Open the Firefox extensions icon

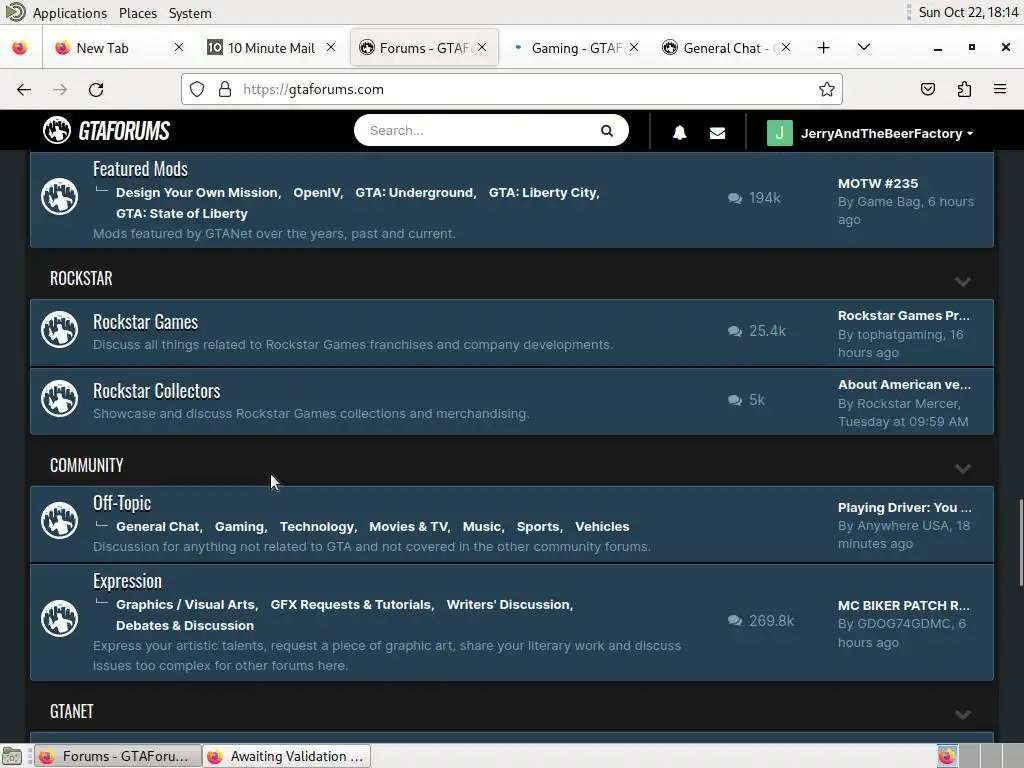964,89
